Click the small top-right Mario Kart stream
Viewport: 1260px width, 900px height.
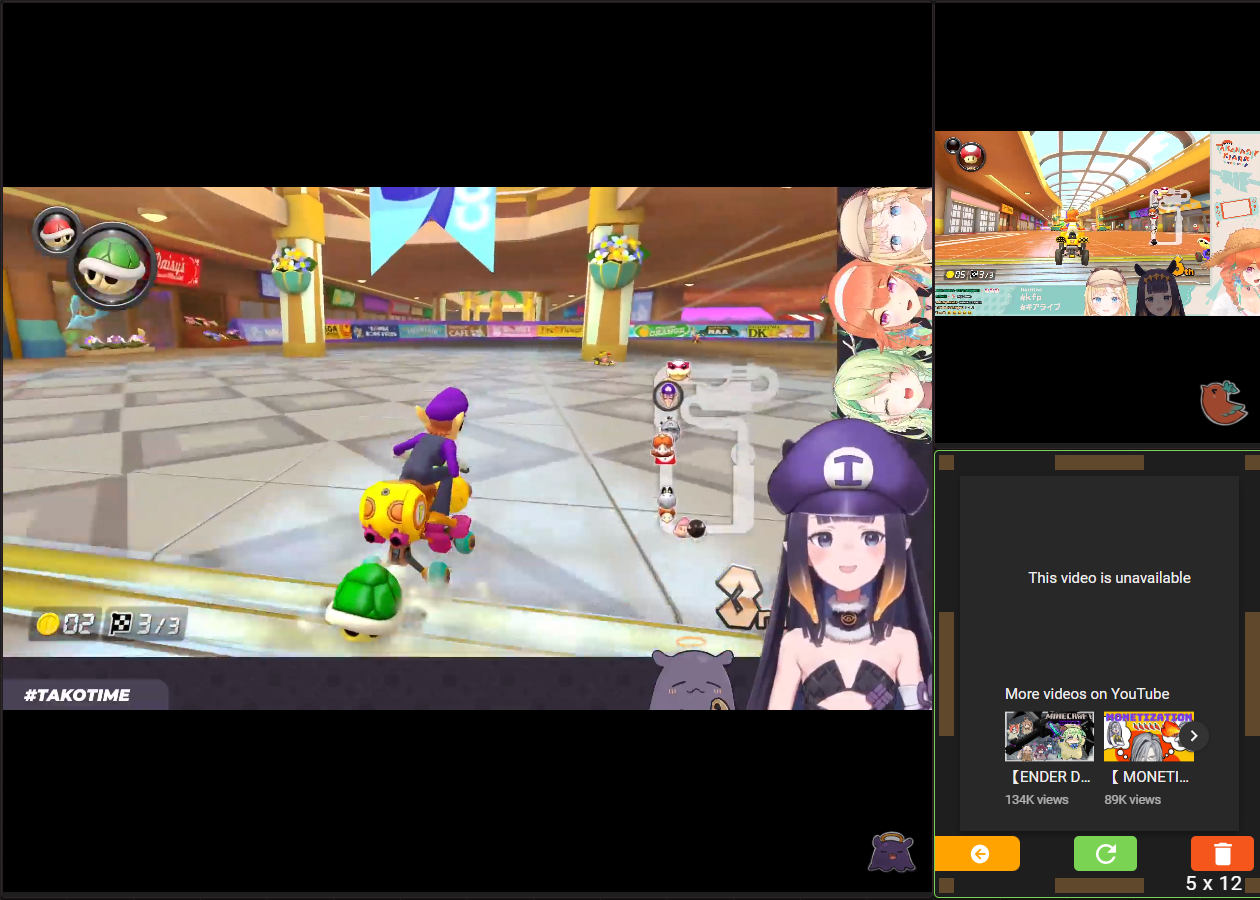[1097, 224]
